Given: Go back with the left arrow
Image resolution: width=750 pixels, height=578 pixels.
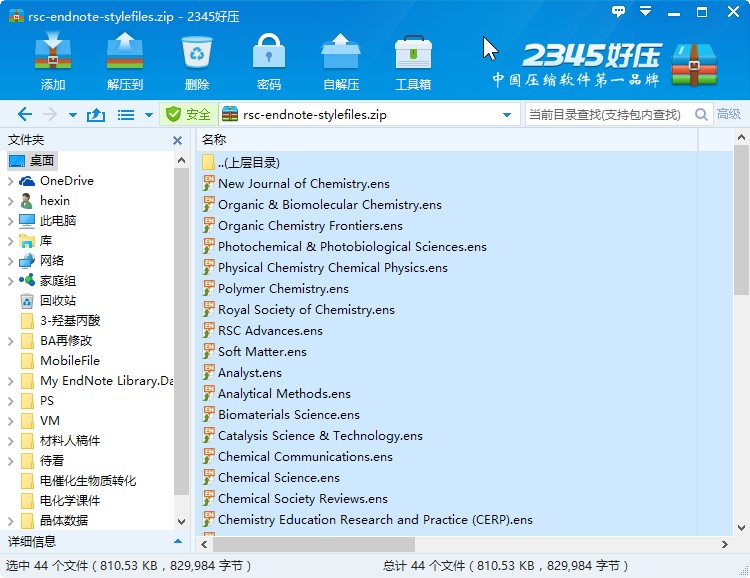Looking at the screenshot, I should tap(25, 114).
